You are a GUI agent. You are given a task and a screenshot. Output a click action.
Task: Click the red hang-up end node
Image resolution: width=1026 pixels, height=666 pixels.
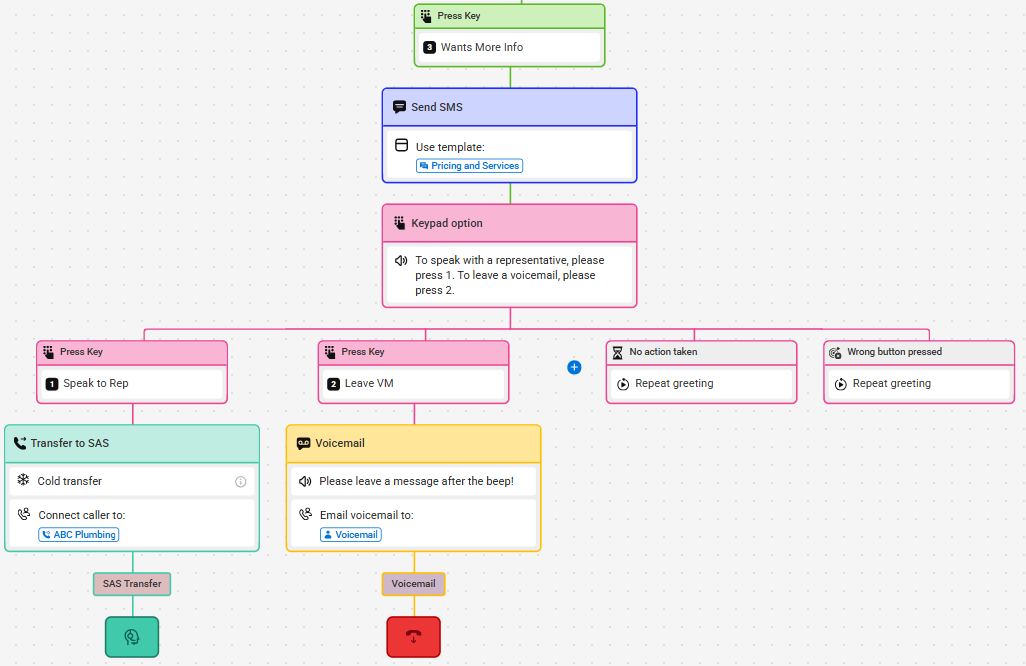pyautogui.click(x=414, y=637)
